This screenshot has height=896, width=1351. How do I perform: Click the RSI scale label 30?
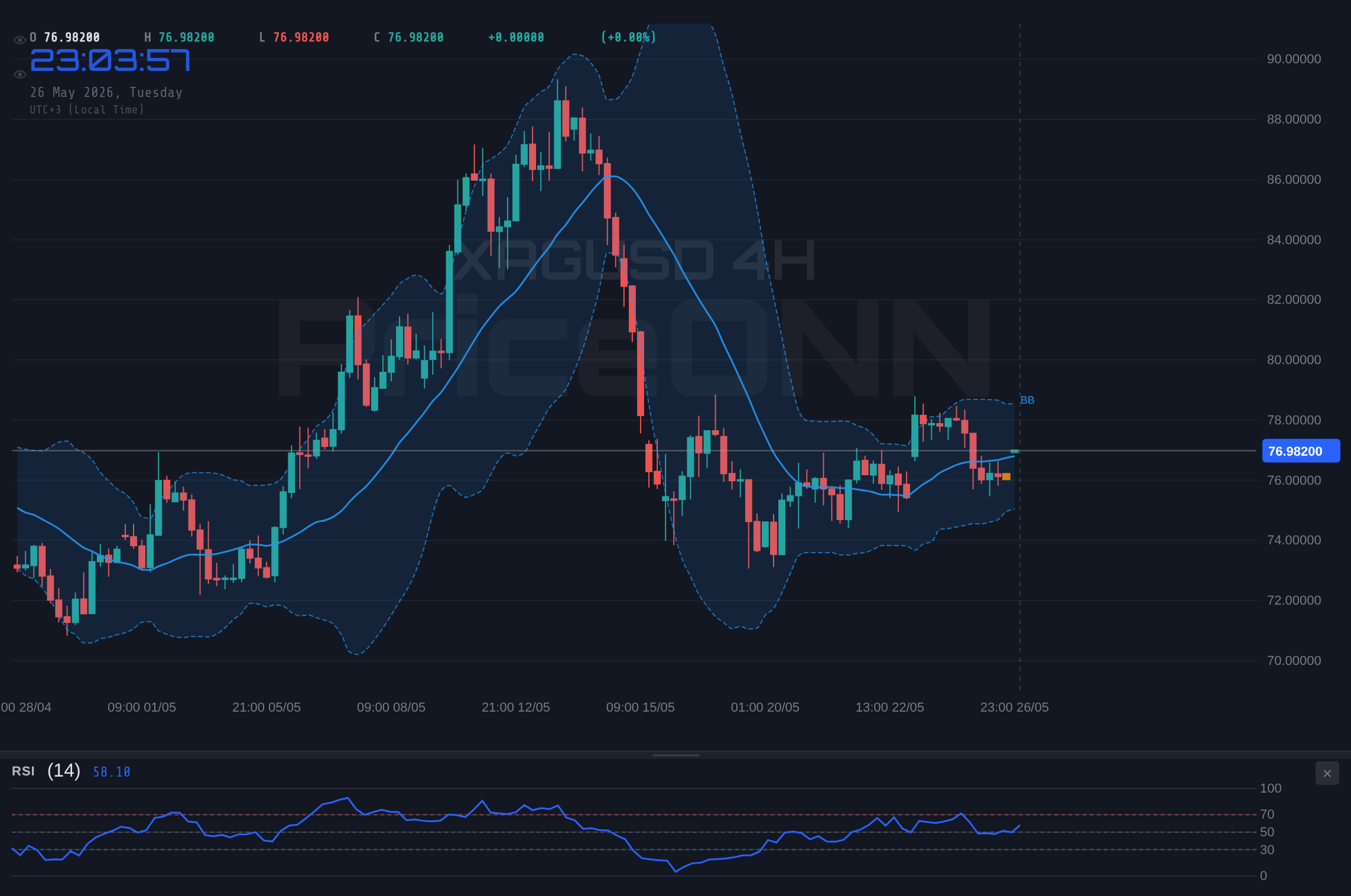(1267, 850)
